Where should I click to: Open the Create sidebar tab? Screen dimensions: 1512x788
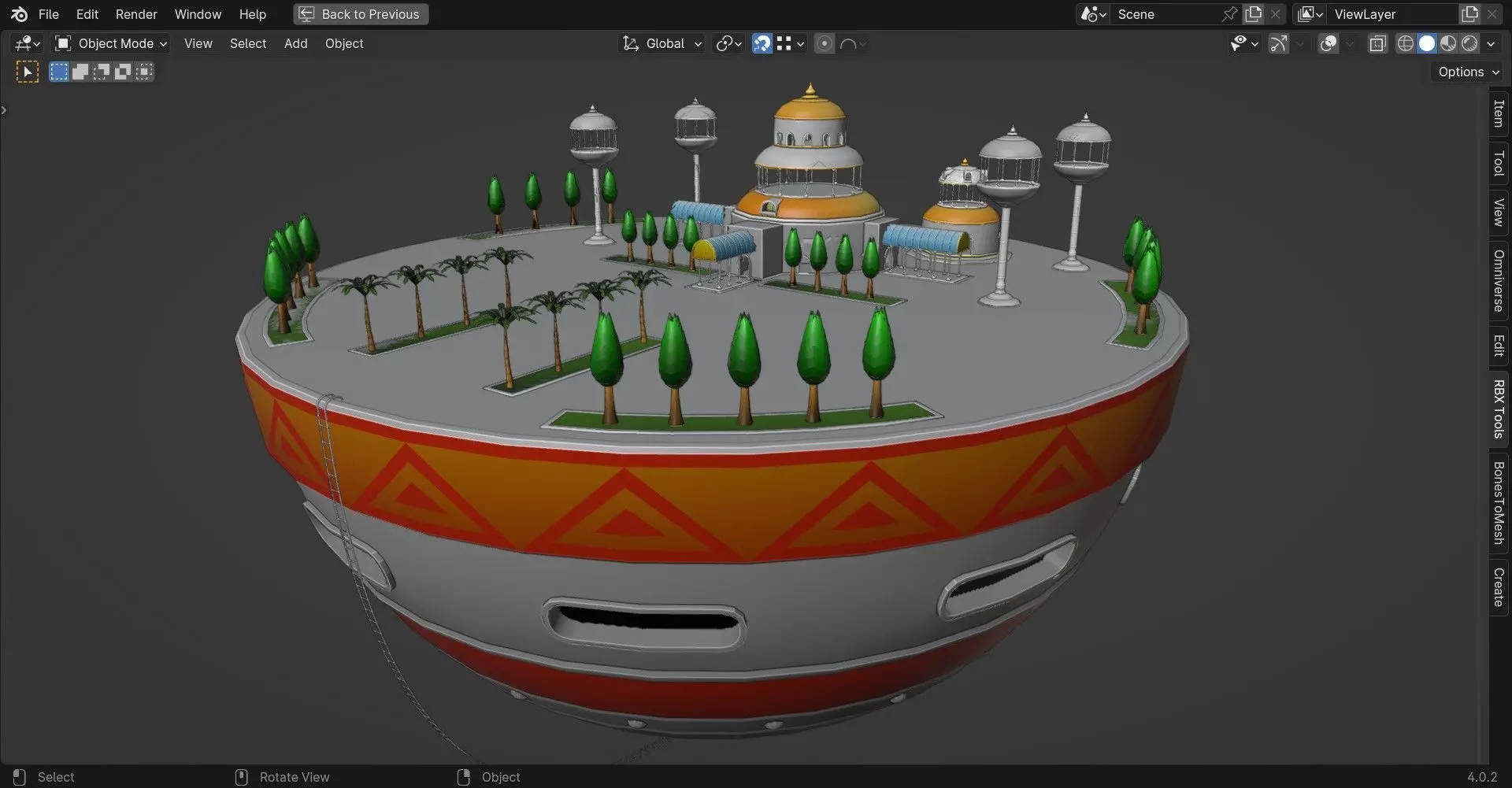pos(1499,587)
